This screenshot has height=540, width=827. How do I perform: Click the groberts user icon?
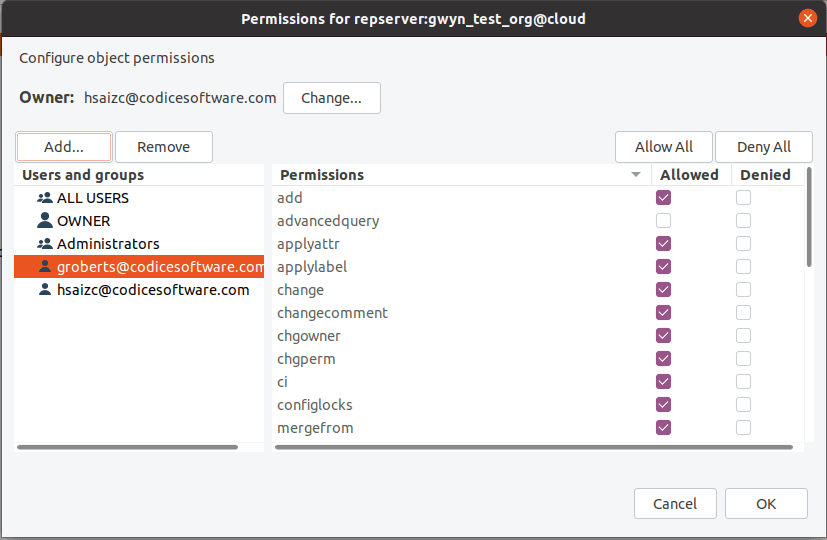coord(45,267)
